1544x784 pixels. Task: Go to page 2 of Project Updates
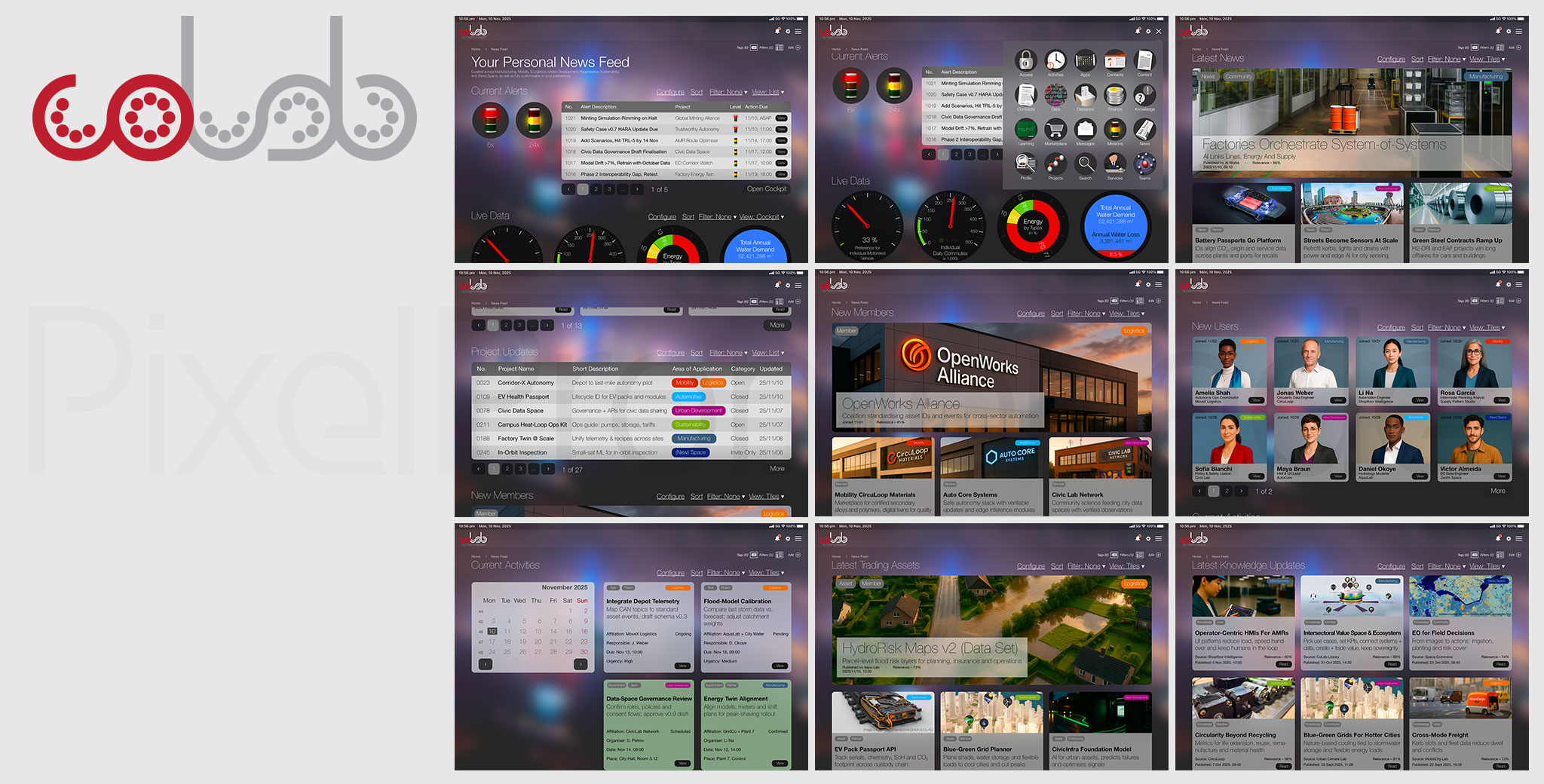(x=507, y=469)
